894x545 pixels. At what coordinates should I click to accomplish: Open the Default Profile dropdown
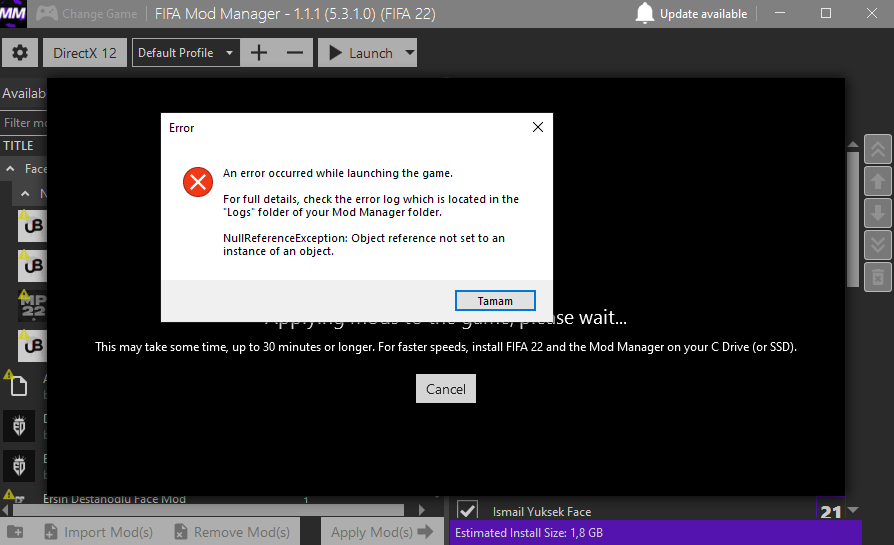(x=185, y=53)
